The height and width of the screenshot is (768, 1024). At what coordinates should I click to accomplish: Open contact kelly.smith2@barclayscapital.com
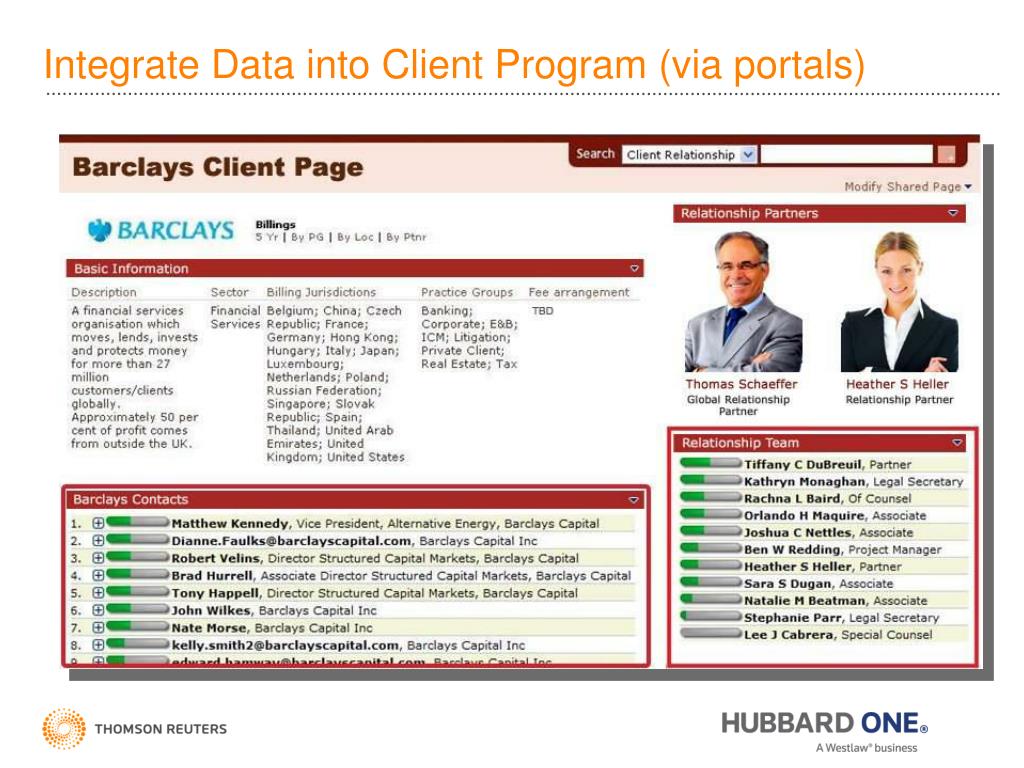click(285, 645)
